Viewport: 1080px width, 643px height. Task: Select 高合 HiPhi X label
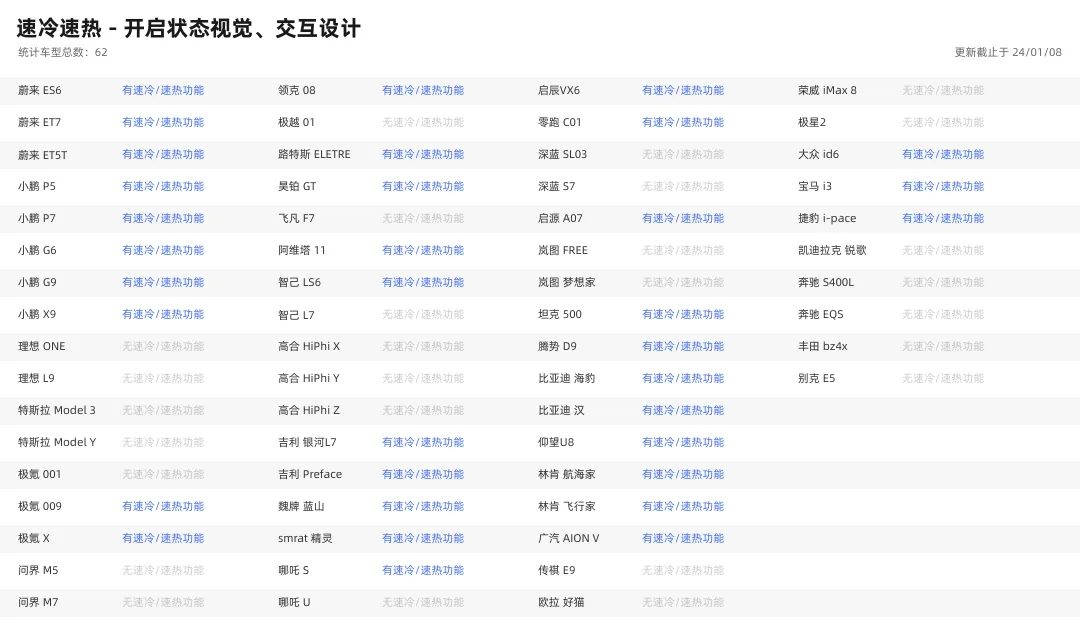click(x=309, y=346)
